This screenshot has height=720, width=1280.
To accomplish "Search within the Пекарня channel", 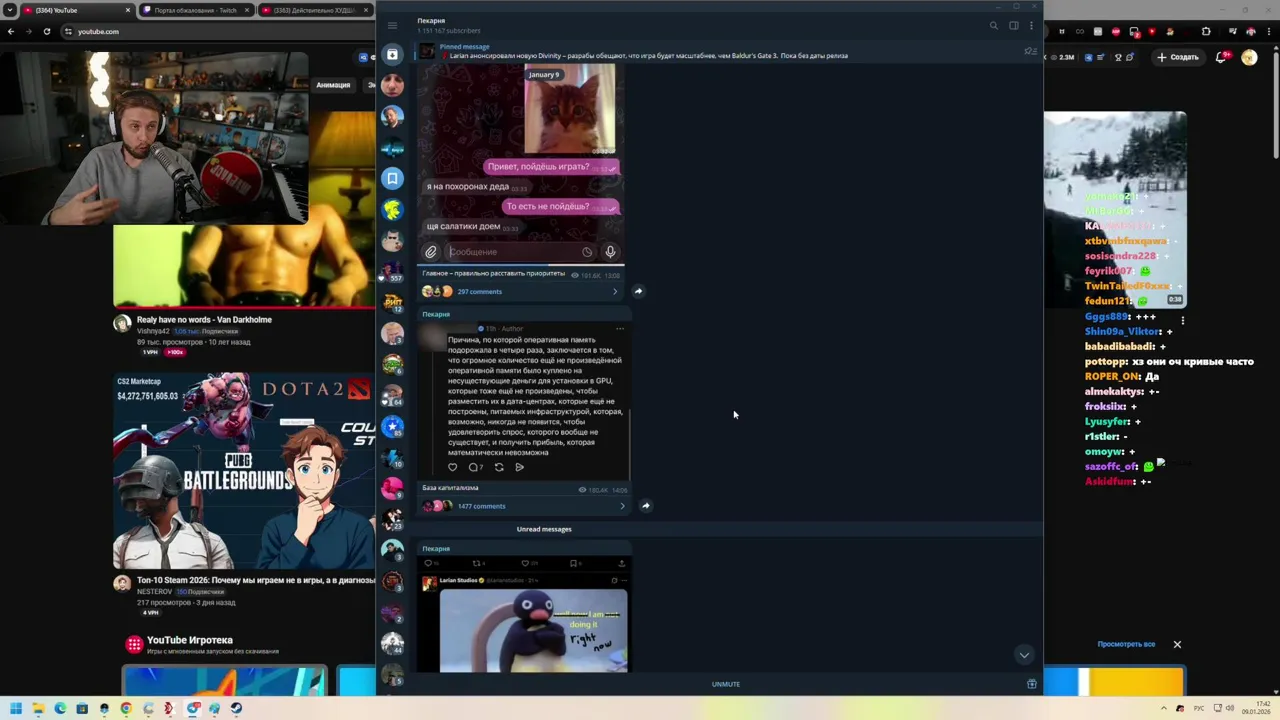I will 993,25.
